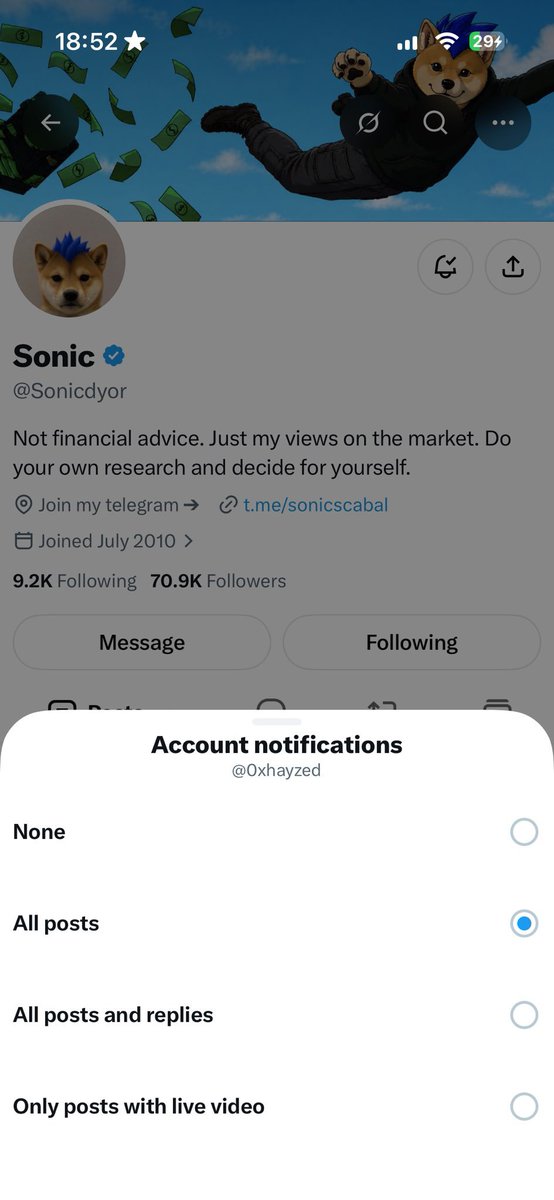Tap the Grok slash-circle icon
This screenshot has height=1200, width=554.
(368, 122)
